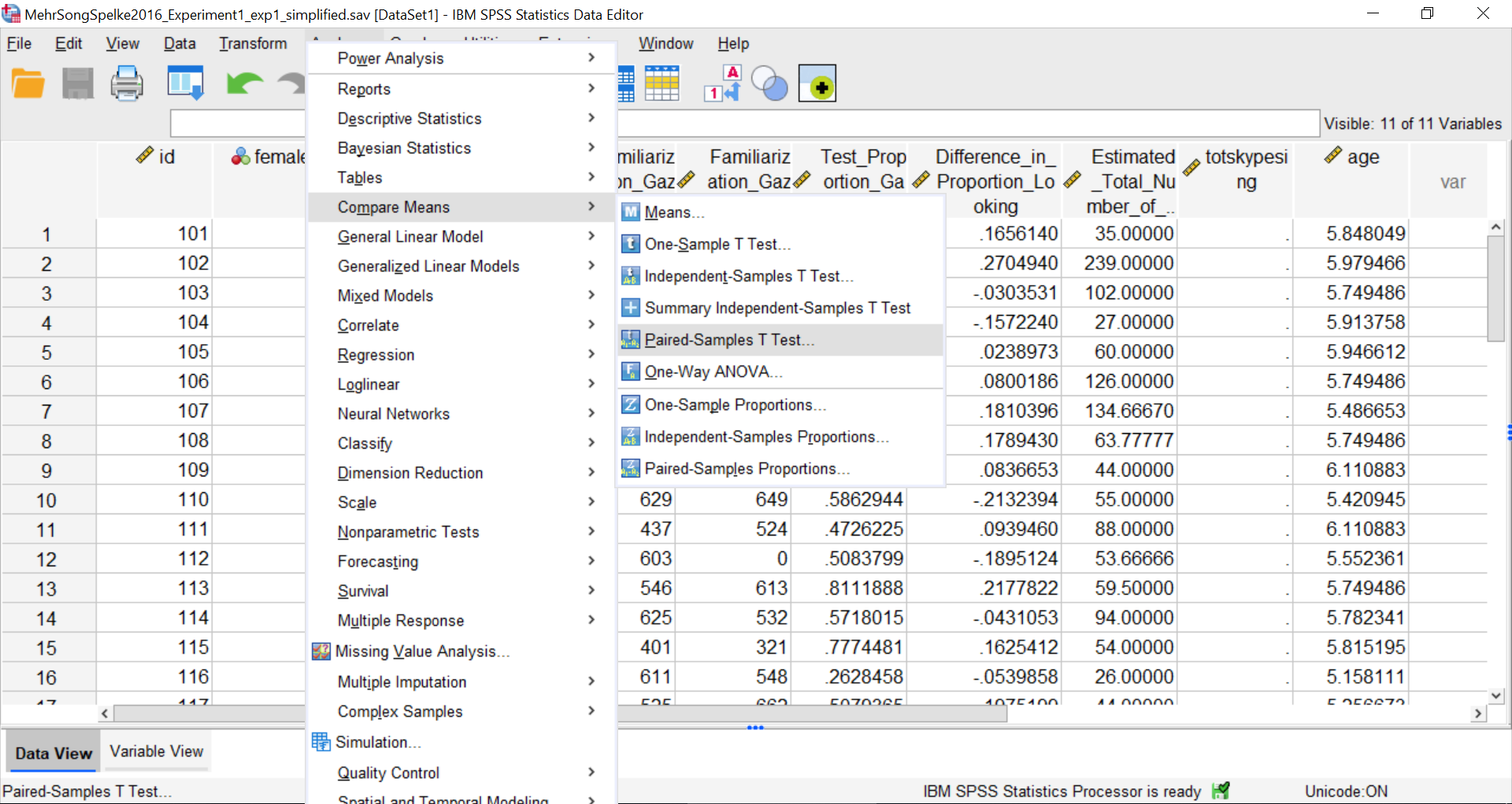
Task: Click the Estimated_Total_Number column header
Action: [x=1120, y=180]
